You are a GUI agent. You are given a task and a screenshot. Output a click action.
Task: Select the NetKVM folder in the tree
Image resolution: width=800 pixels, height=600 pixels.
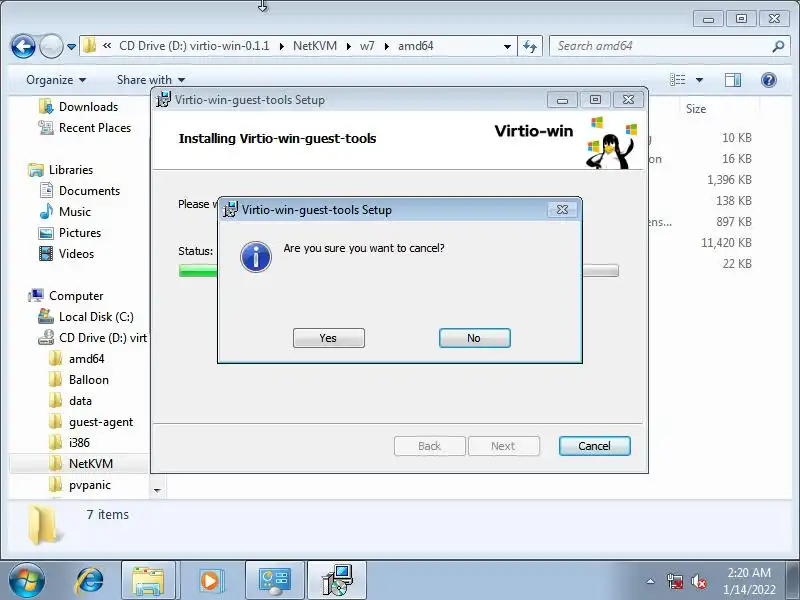tap(91, 463)
